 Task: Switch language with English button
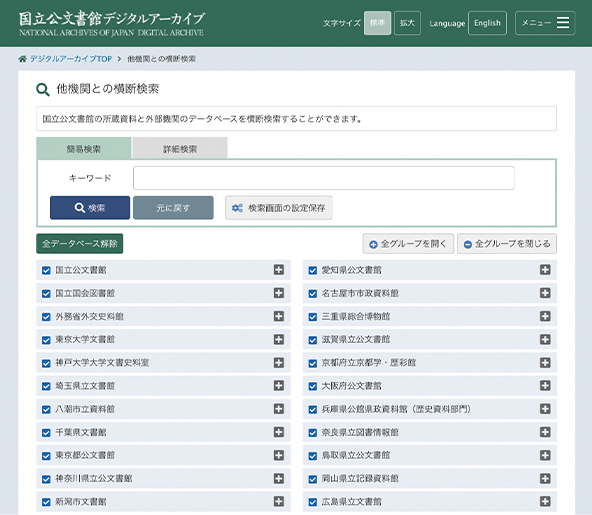tap(487, 23)
